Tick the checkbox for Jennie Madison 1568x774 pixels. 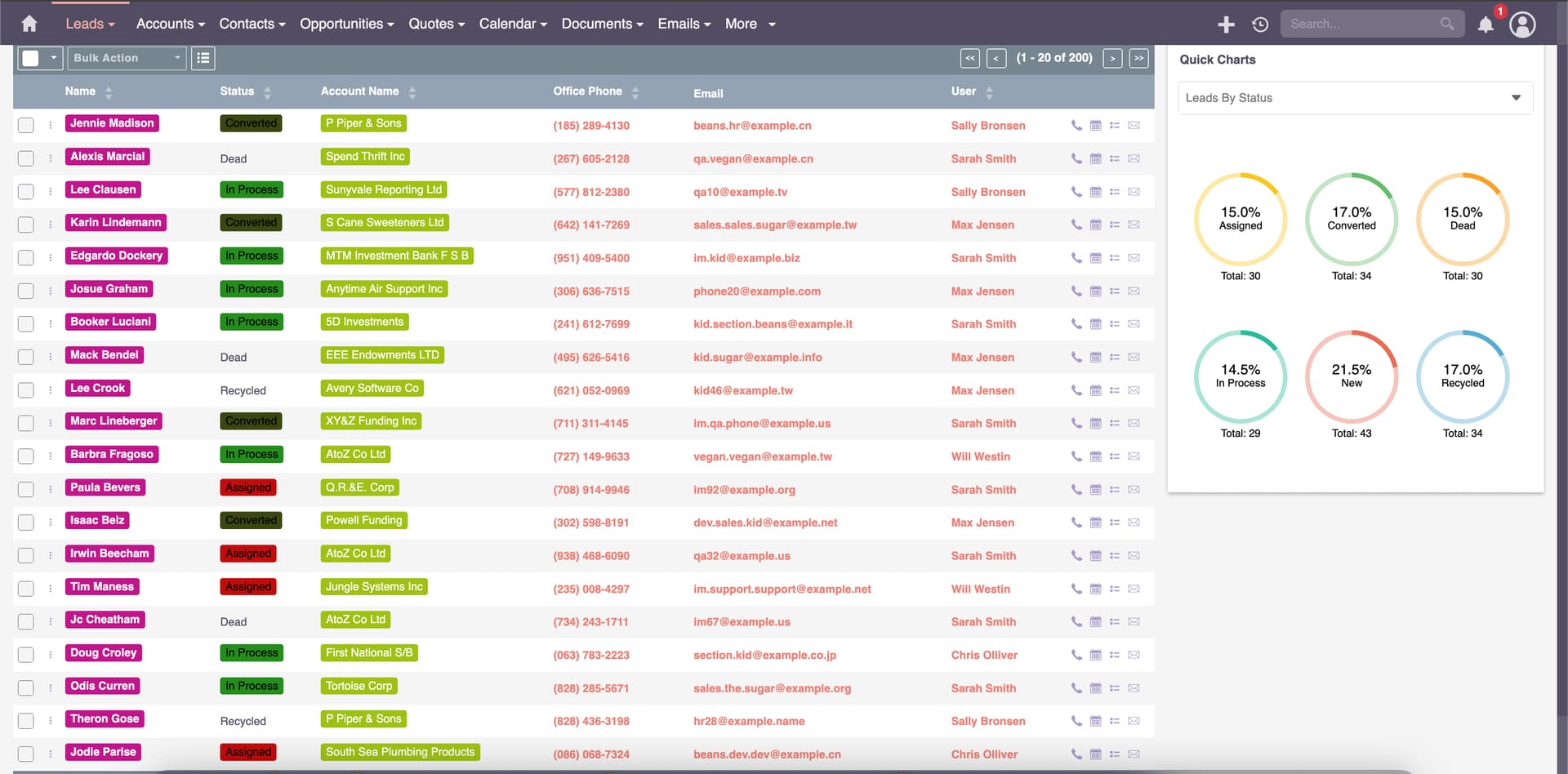[26, 126]
